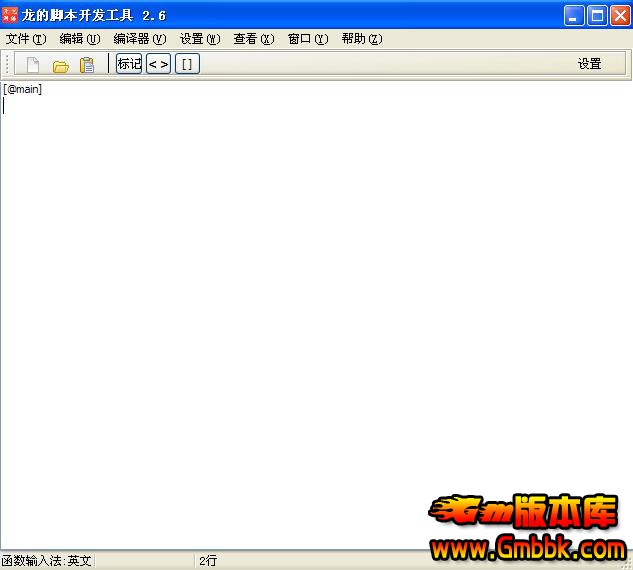Click the [@main] line in the editor

point(23,90)
